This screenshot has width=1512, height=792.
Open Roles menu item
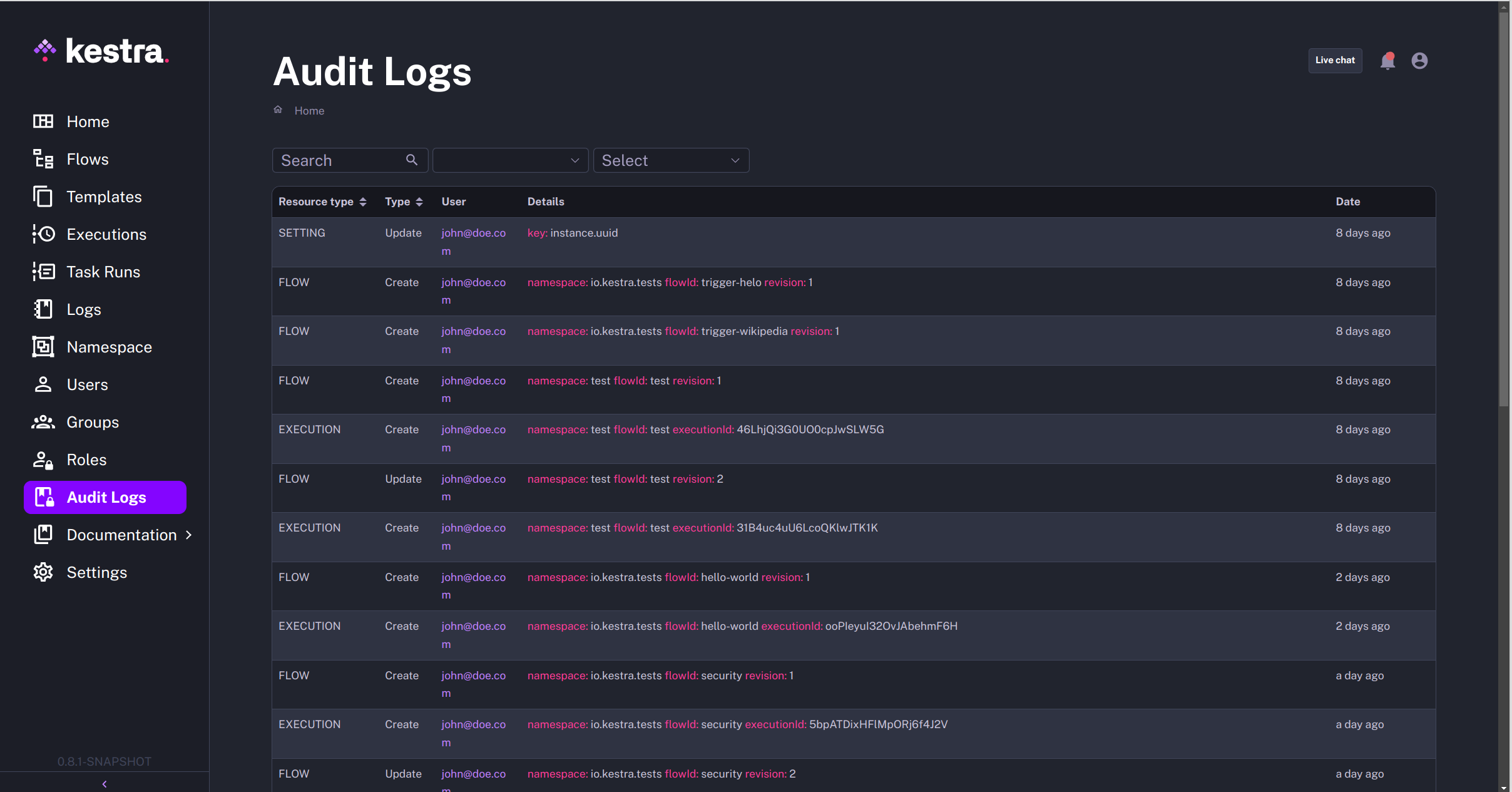(86, 460)
